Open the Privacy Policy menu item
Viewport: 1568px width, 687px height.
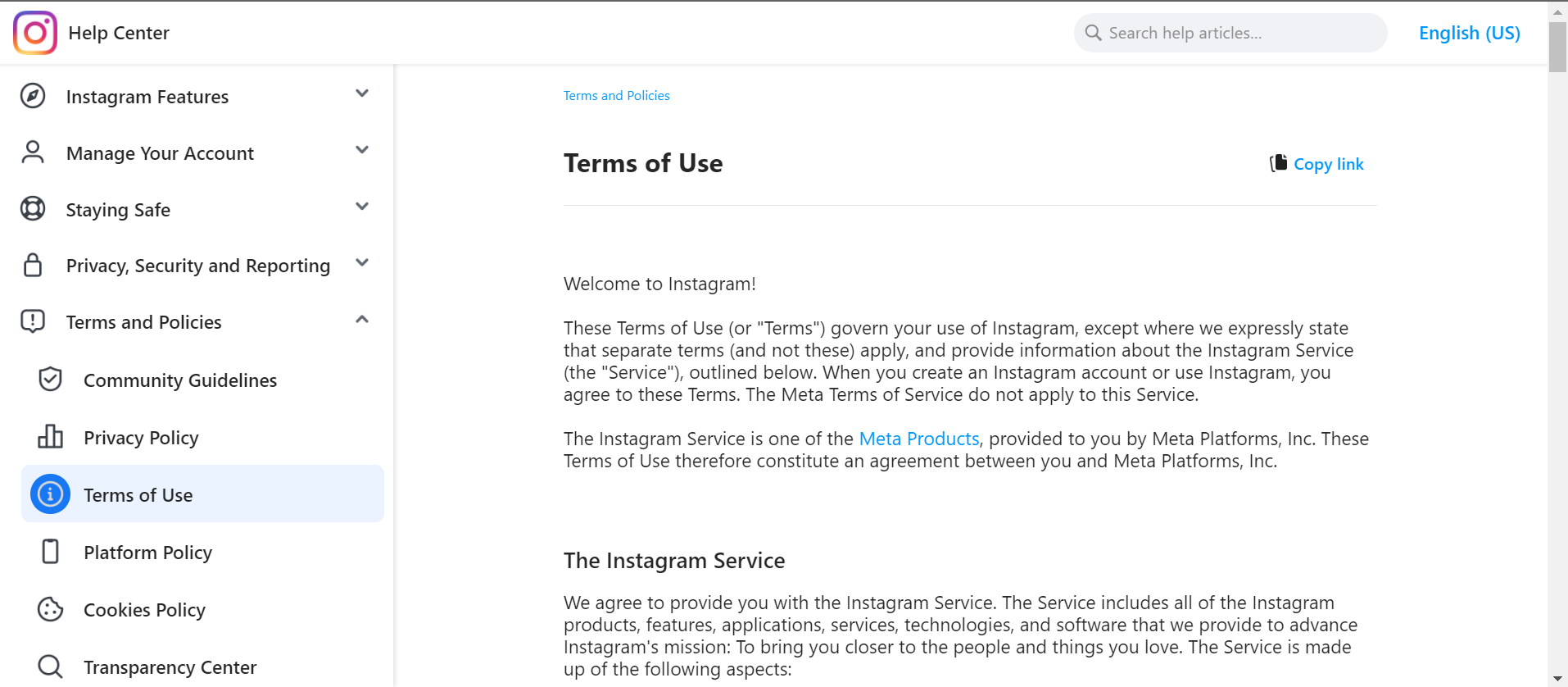click(x=141, y=438)
